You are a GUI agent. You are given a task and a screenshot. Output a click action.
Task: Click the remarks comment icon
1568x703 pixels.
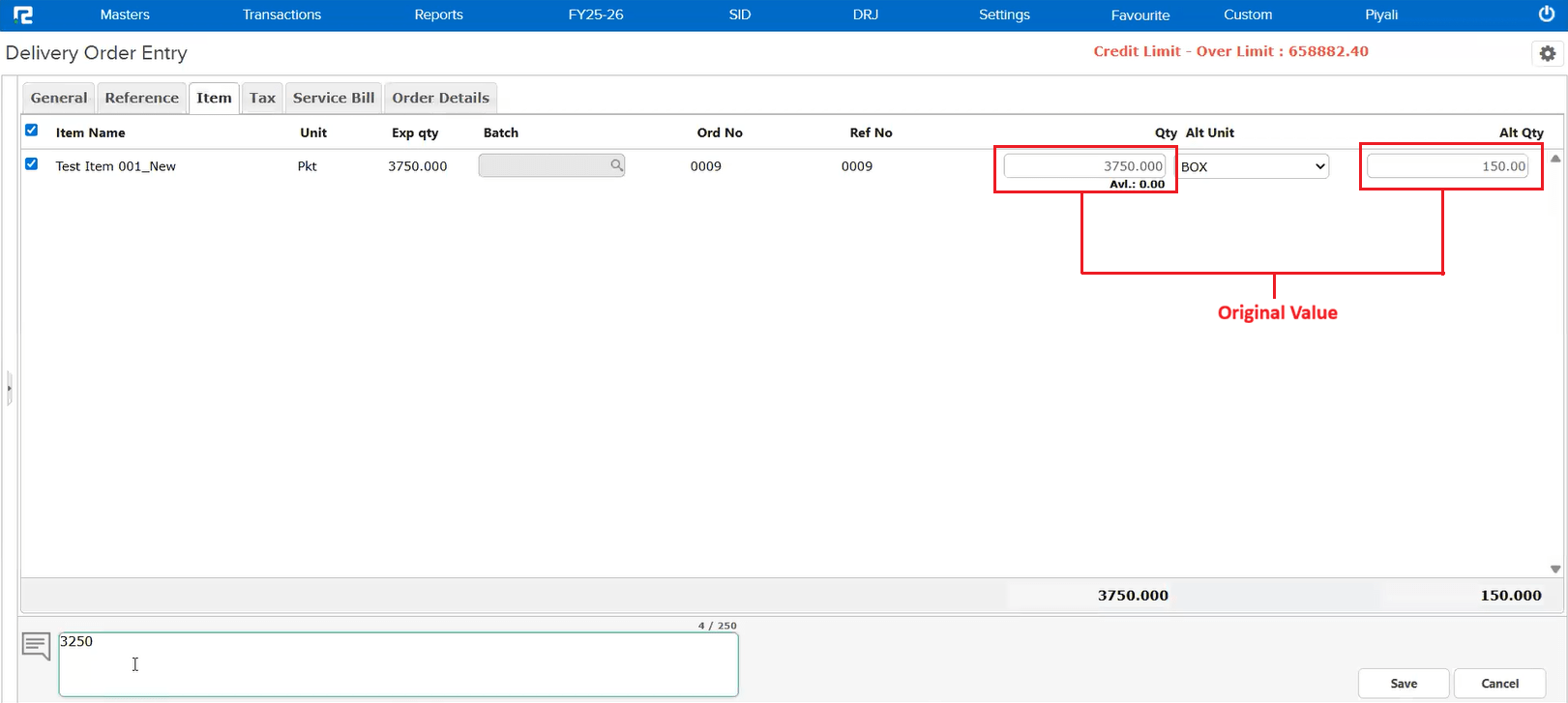(x=36, y=645)
